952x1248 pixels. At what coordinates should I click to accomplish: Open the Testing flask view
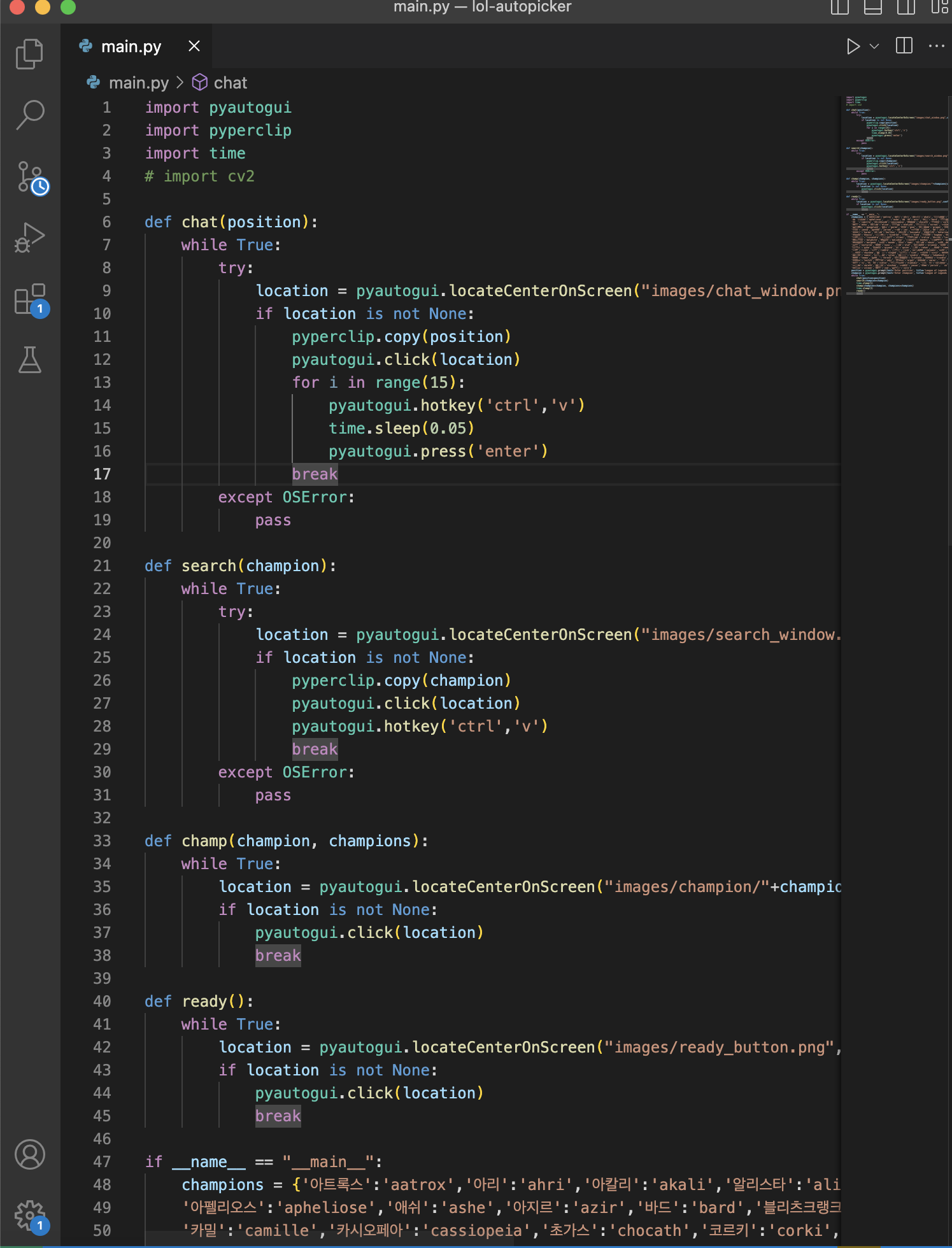tap(29, 360)
